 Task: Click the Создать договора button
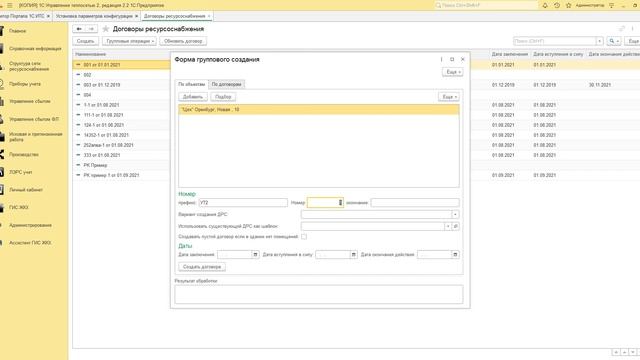(202, 267)
